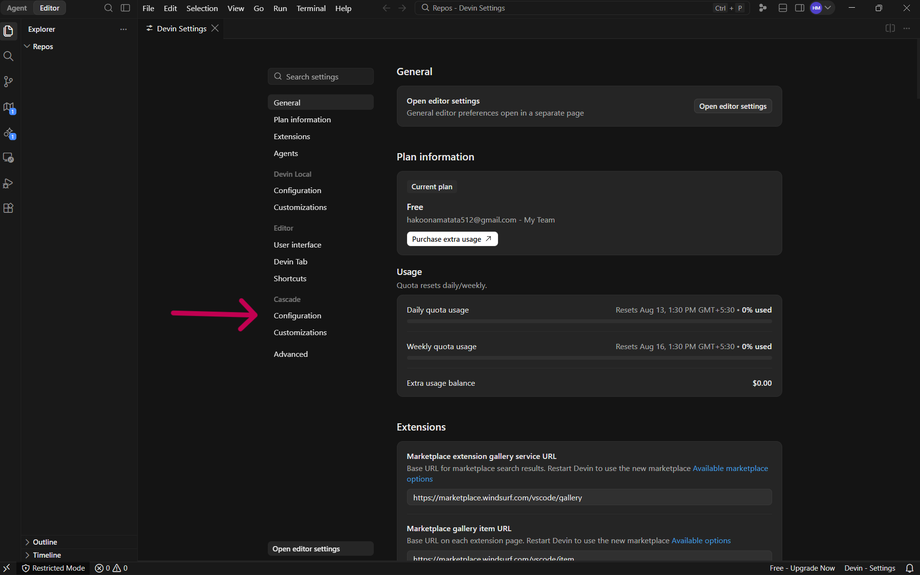Screen dimensions: 920x575
Task: Open Available options link for gallery item URL
Action: point(701,540)
